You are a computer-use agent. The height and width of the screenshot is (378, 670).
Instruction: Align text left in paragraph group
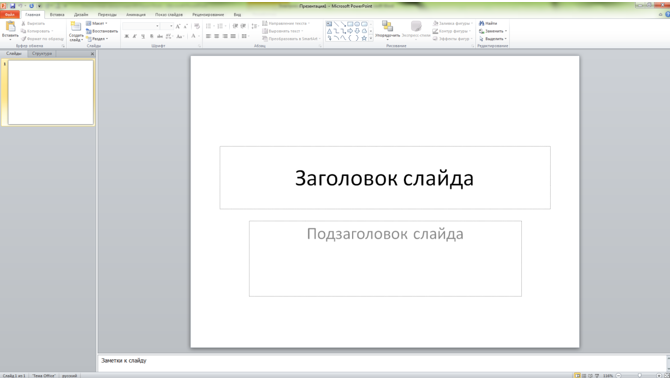pyautogui.click(x=208, y=36)
